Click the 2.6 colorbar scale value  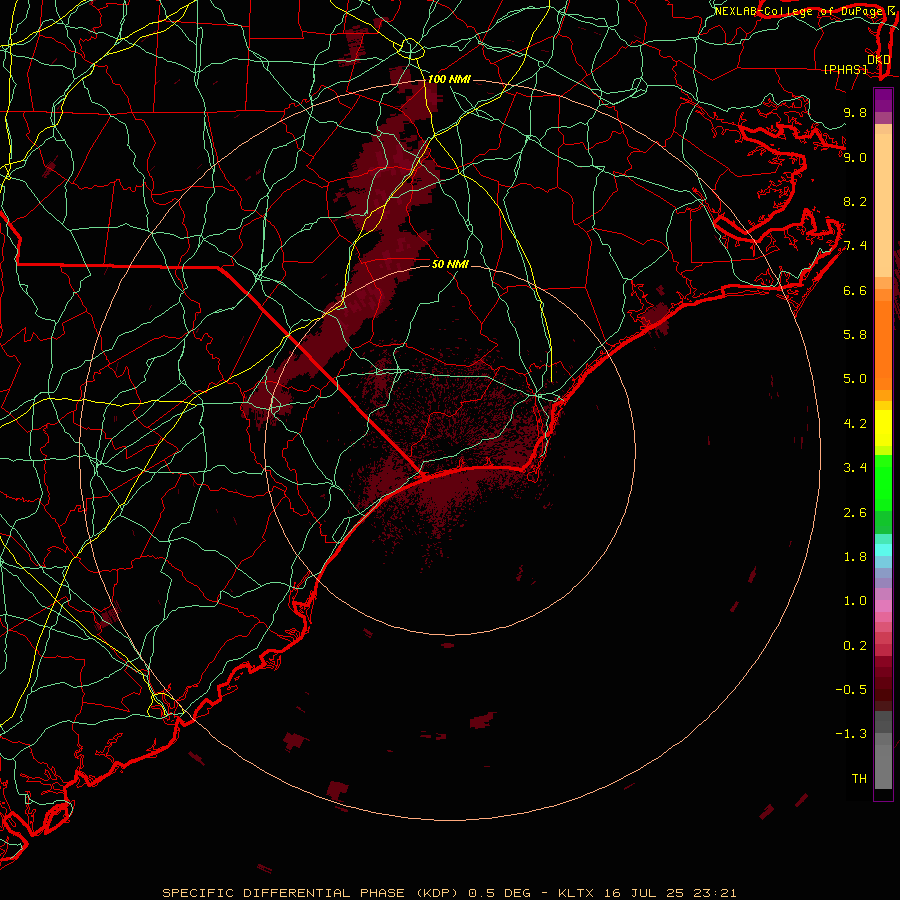(855, 512)
